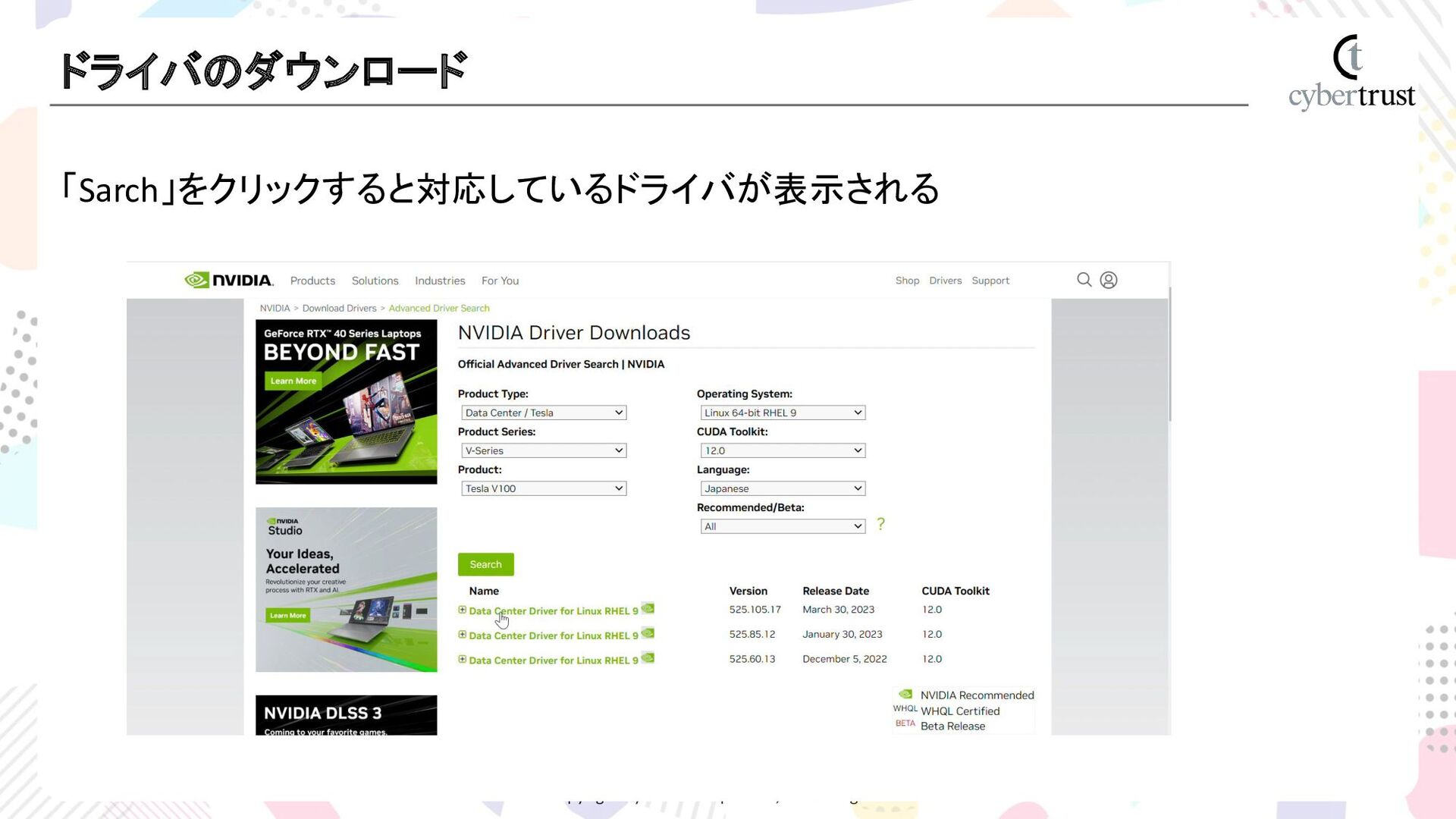Viewport: 1456px width, 819px height.
Task: Open the Product dropdown showing Tesla V100
Action: click(x=544, y=488)
